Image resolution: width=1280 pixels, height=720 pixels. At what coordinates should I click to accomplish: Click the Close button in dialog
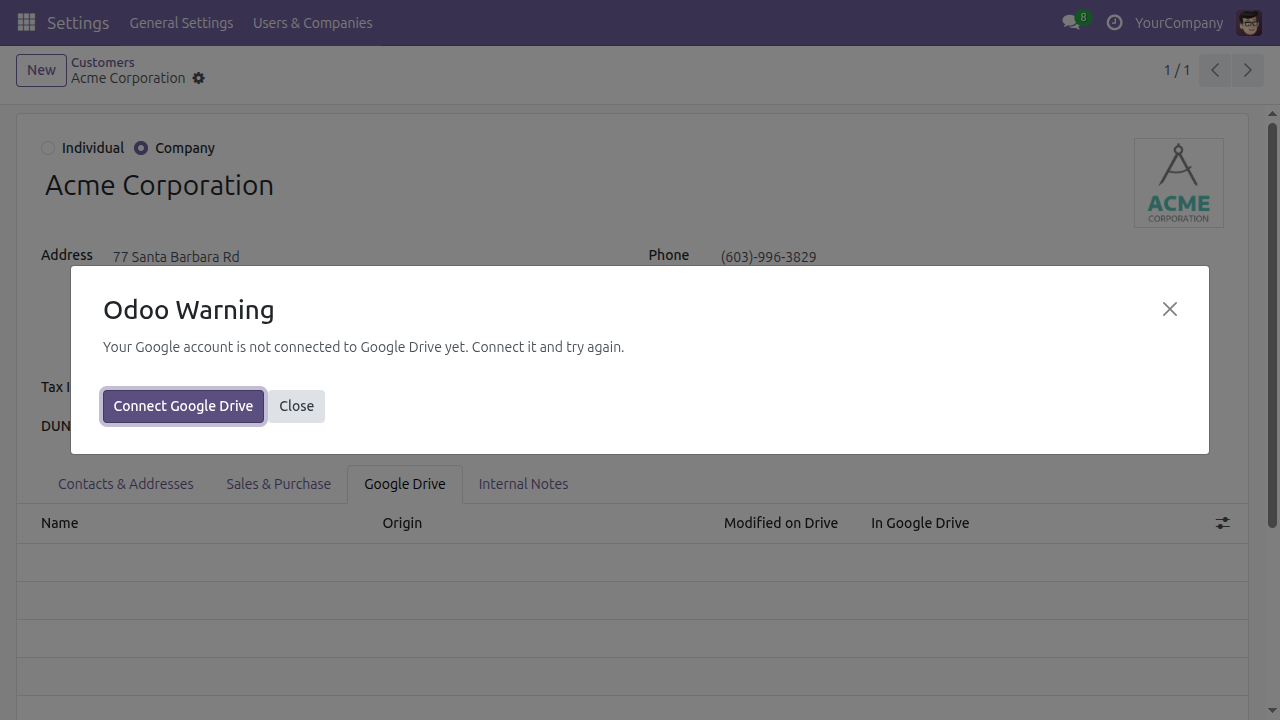(x=296, y=406)
